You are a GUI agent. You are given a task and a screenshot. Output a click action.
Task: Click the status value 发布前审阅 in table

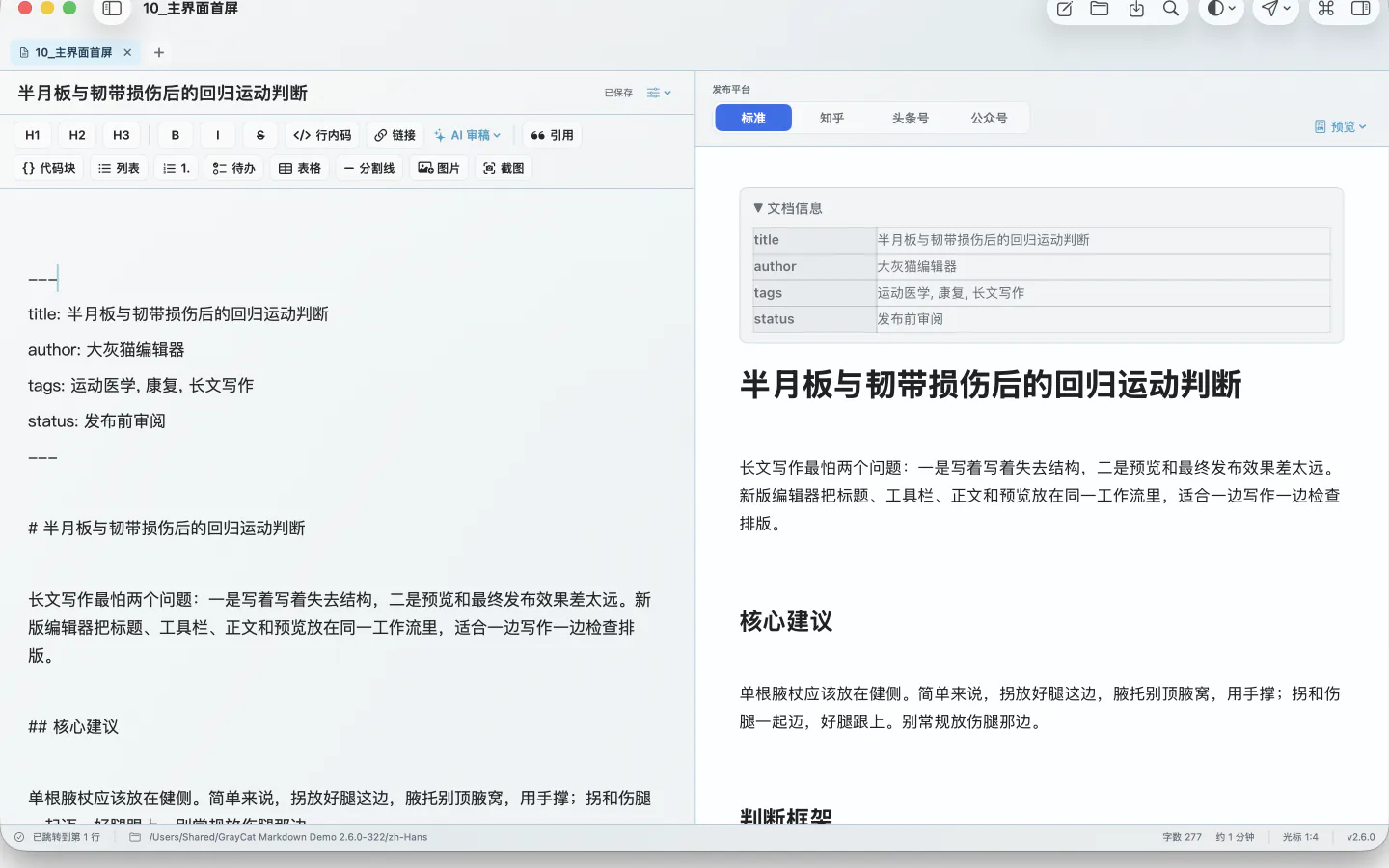click(910, 319)
